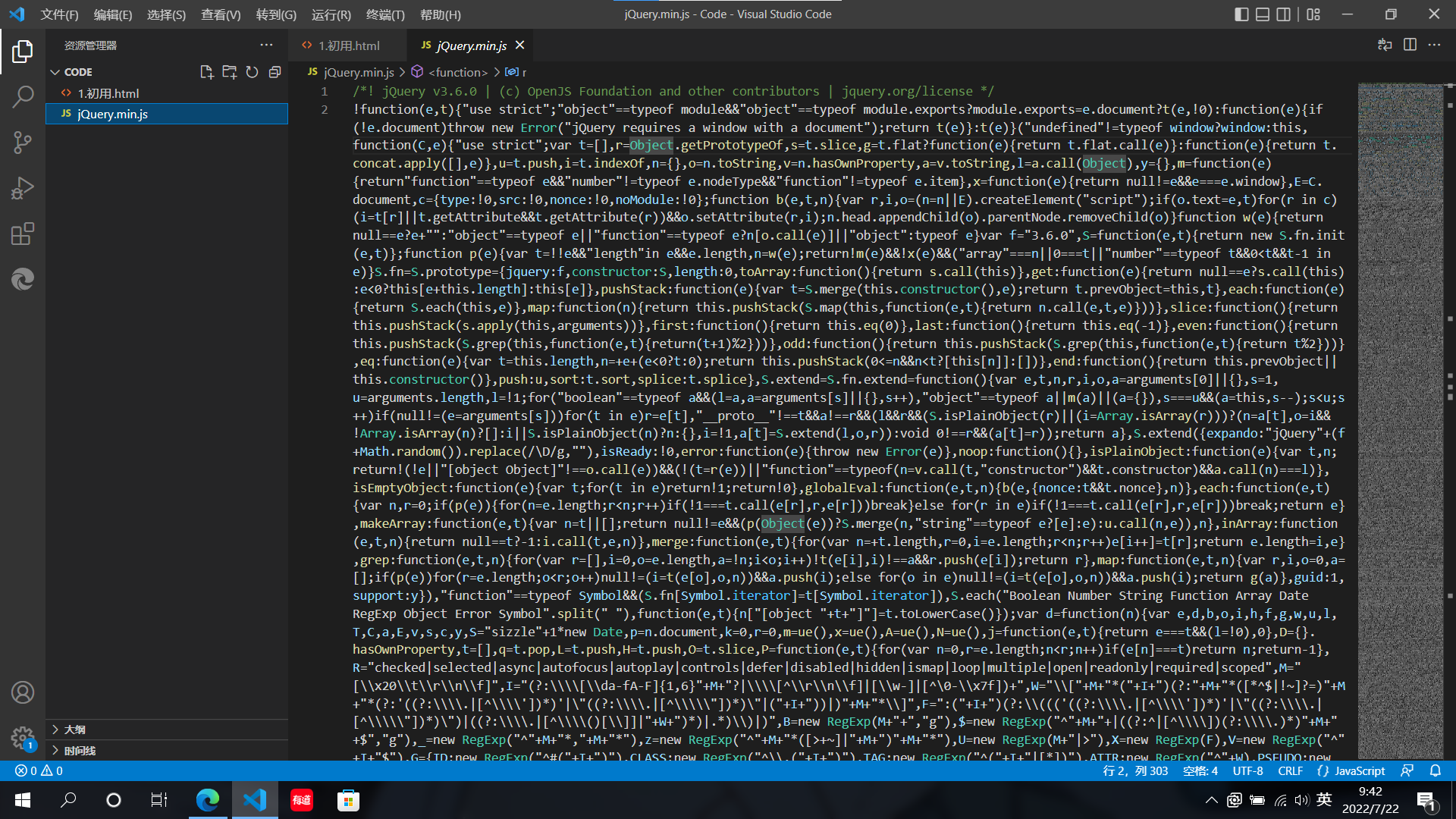This screenshot has height=819, width=1456.
Task: Open the Search view in activity bar
Action: point(23,97)
